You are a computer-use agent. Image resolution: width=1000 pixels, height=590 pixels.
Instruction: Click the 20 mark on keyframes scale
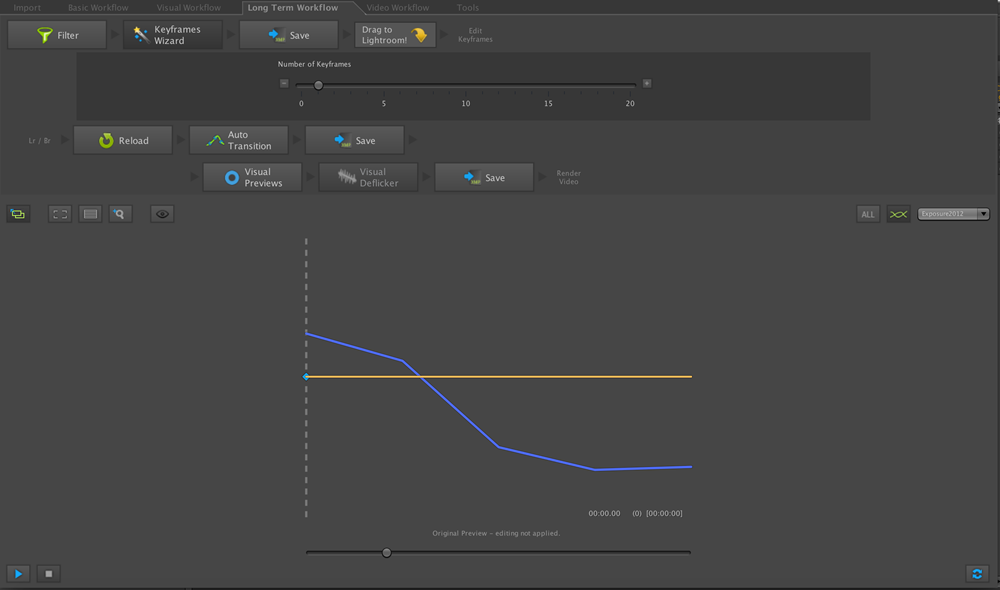(630, 103)
